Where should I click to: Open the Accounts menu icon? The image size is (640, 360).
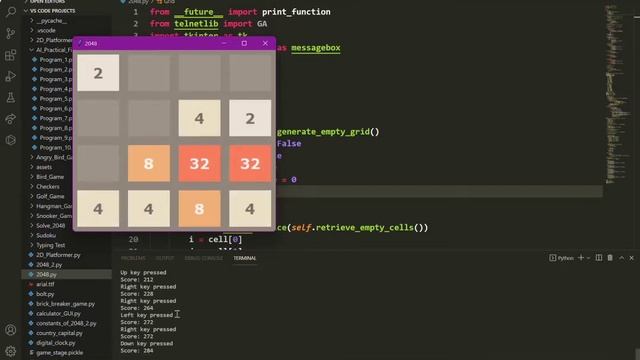11,330
